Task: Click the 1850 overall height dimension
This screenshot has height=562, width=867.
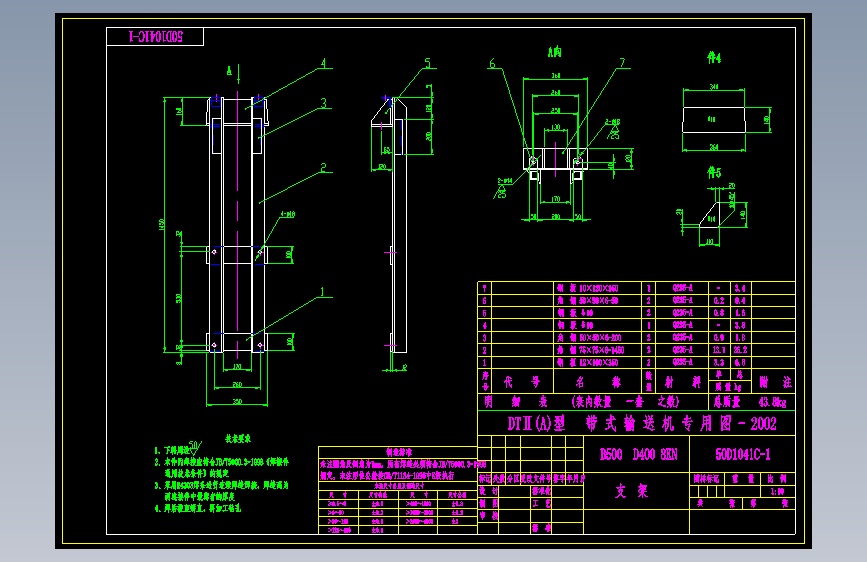Action: click(x=162, y=225)
